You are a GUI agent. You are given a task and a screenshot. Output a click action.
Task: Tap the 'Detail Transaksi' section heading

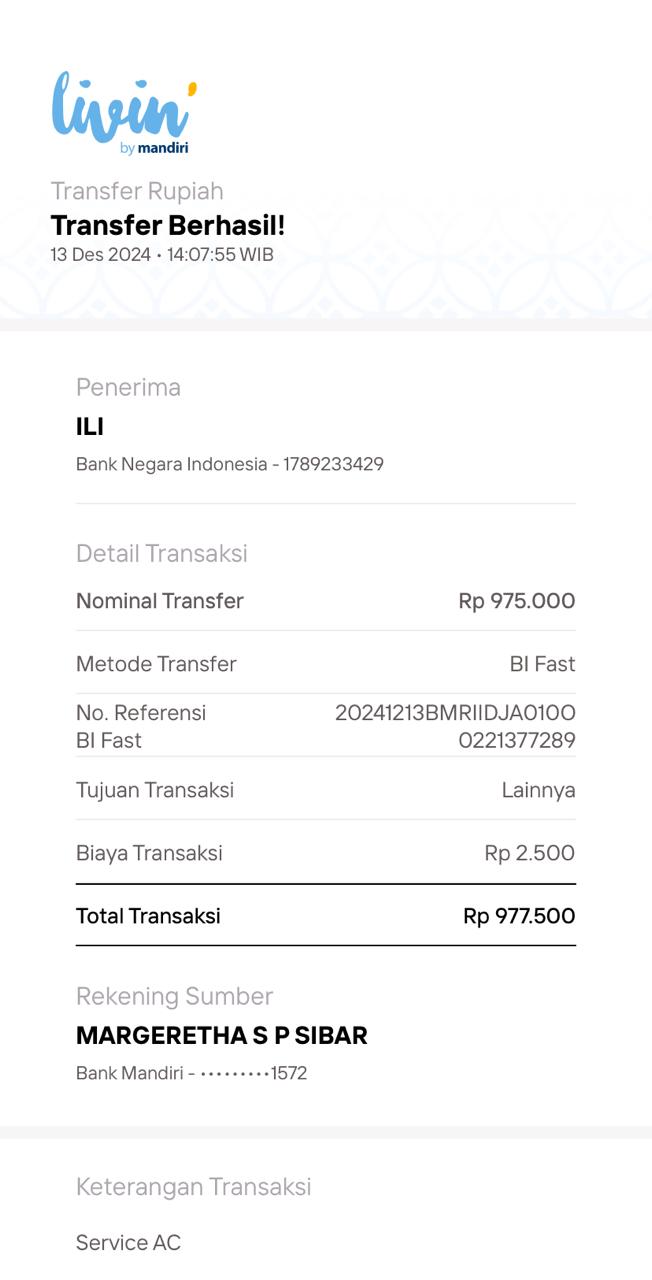click(162, 553)
